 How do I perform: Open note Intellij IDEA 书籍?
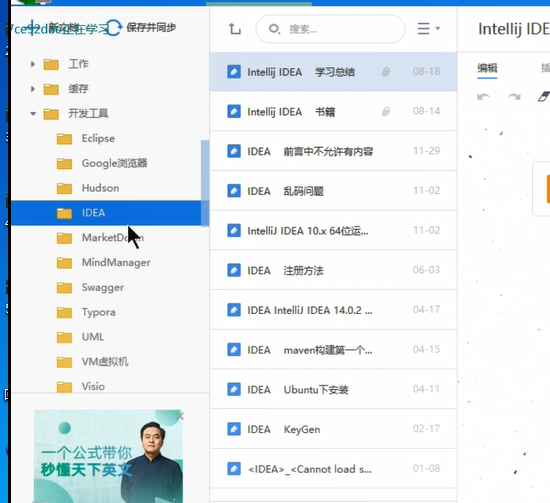333,112
